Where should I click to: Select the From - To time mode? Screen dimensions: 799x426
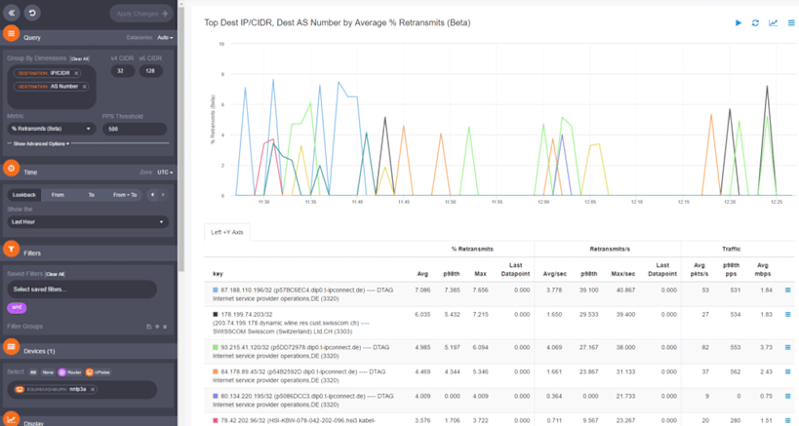[125, 195]
